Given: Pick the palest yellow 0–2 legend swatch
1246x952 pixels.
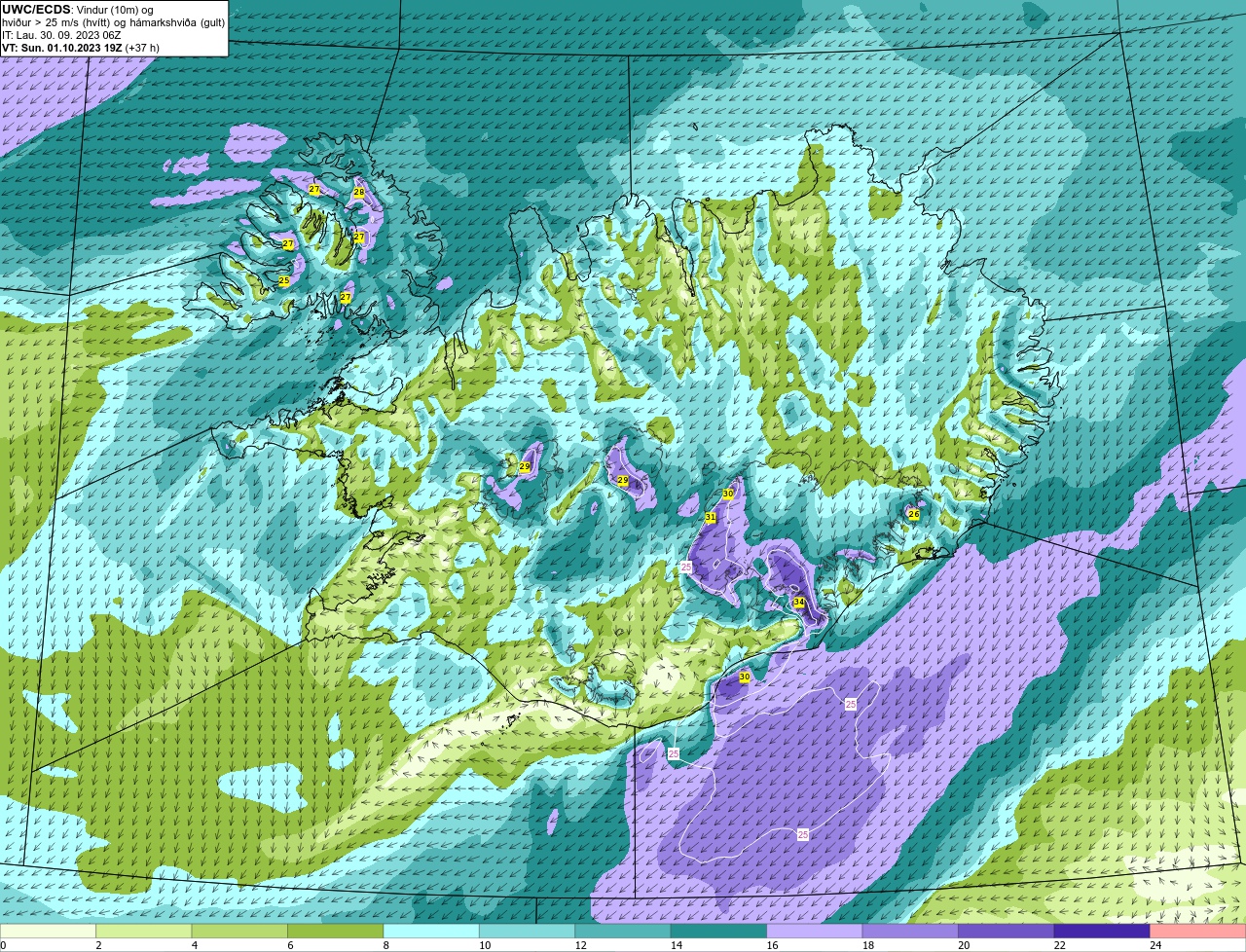Looking at the screenshot, I should (x=49, y=931).
